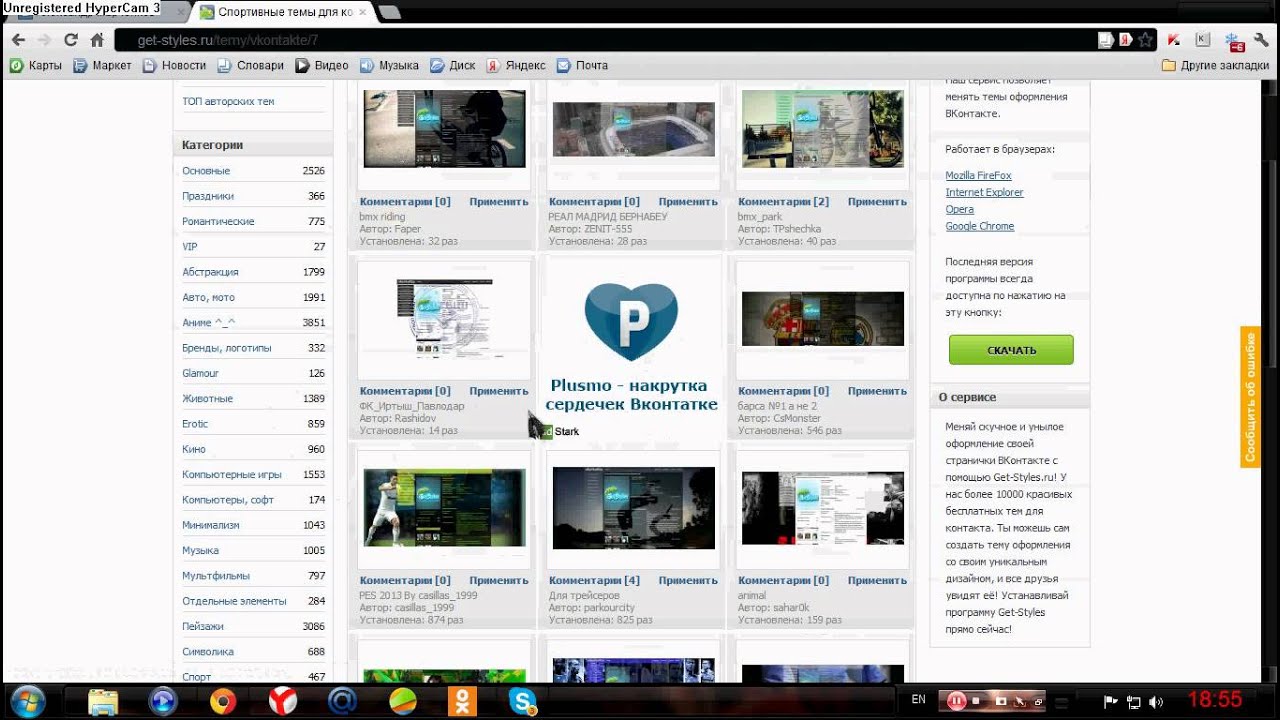Switch to Google Chrome in the taskbar

(223, 701)
